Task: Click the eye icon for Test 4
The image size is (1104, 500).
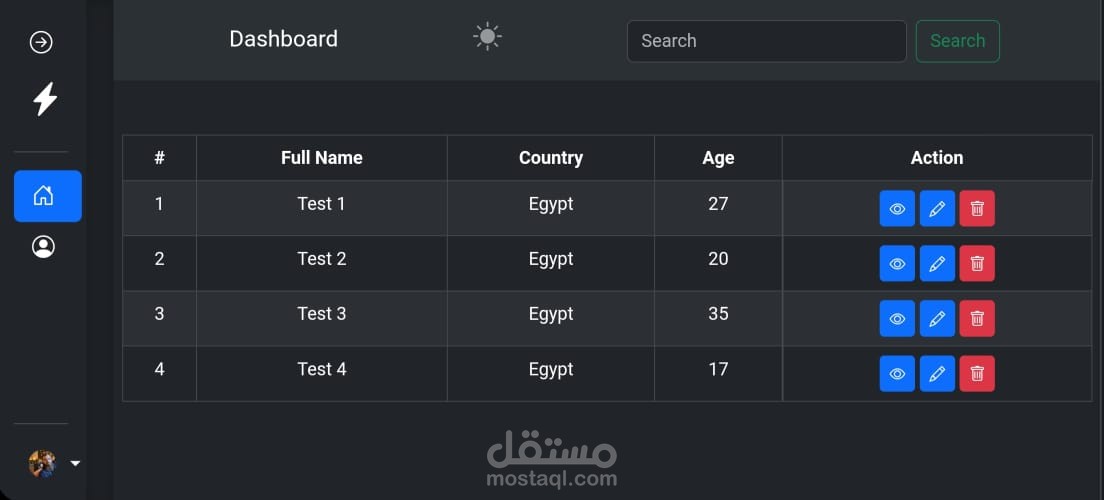Action: pos(897,374)
